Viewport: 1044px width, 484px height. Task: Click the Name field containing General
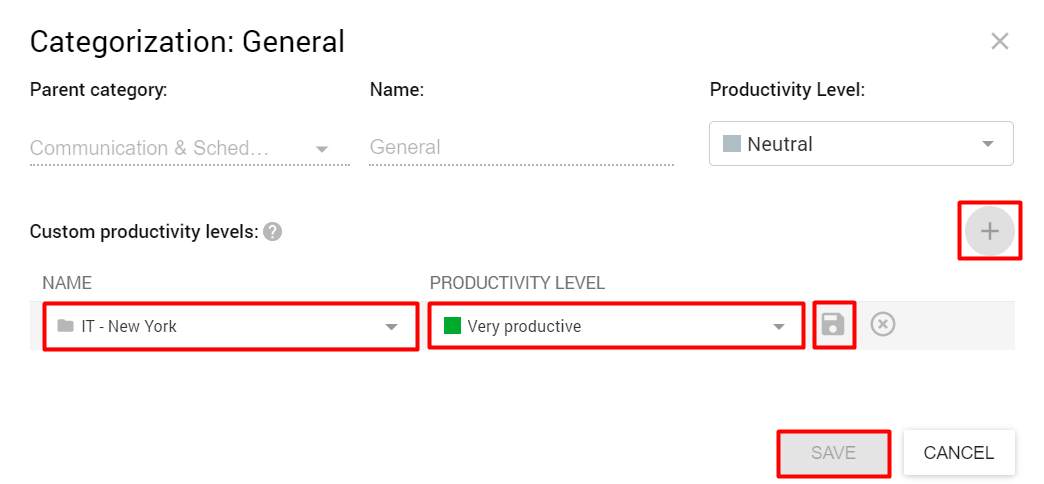point(520,148)
